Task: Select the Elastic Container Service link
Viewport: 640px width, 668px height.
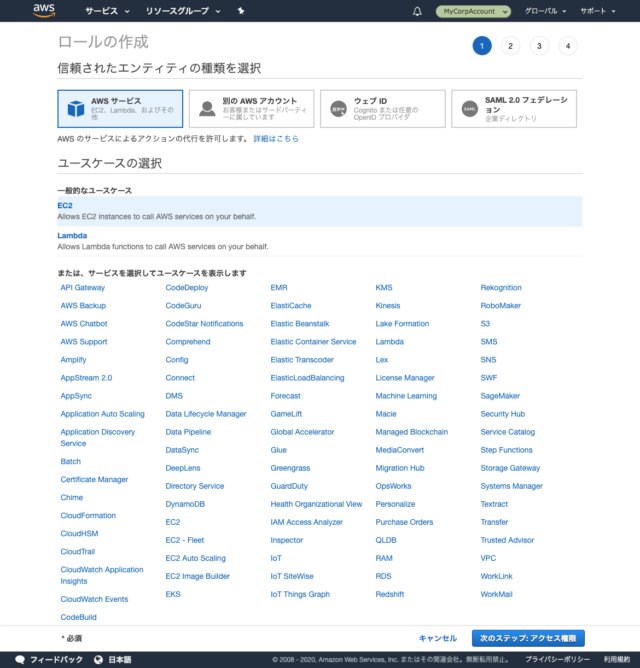Action: [x=313, y=342]
